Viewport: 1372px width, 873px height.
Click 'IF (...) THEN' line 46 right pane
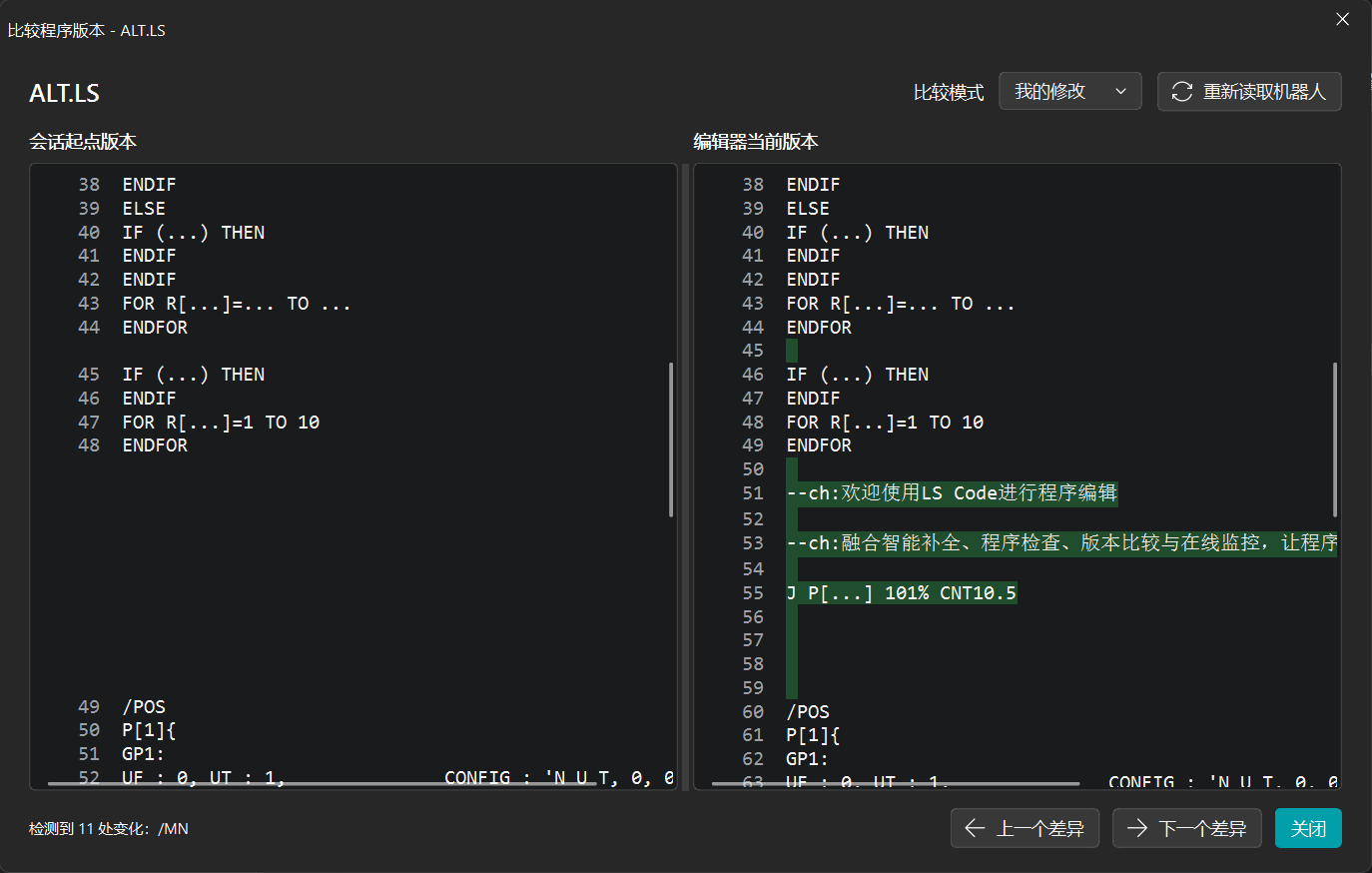point(858,375)
